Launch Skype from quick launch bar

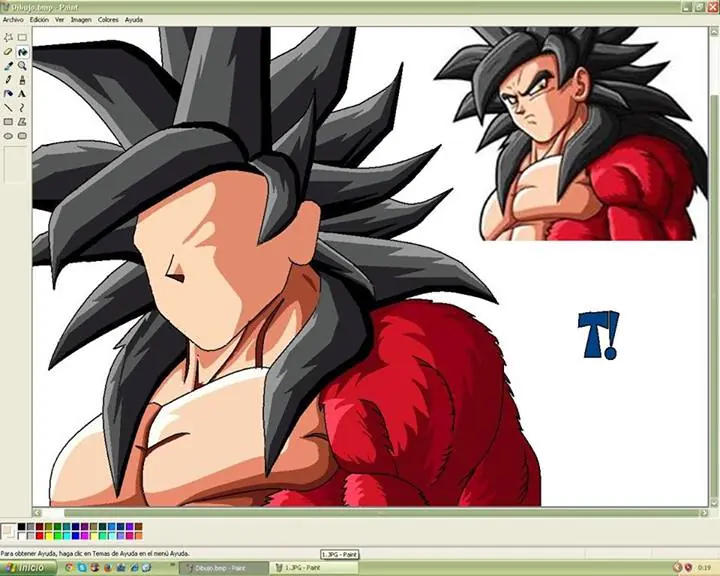click(82, 568)
